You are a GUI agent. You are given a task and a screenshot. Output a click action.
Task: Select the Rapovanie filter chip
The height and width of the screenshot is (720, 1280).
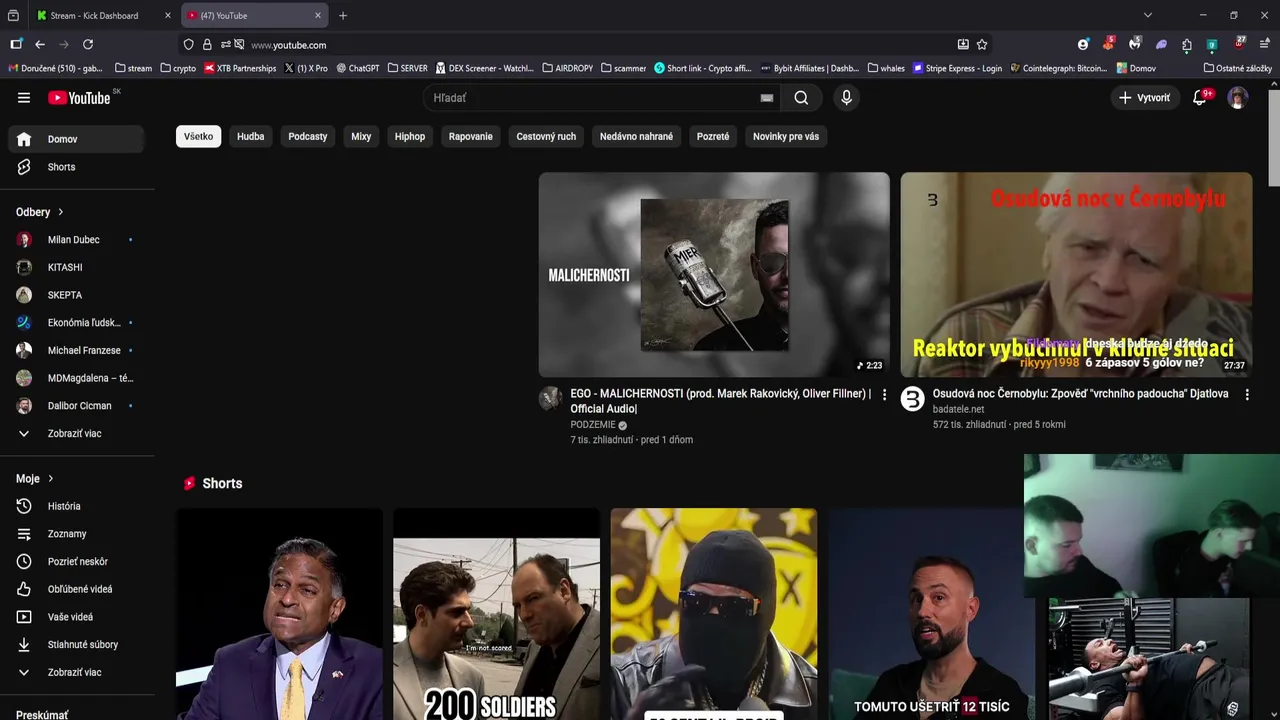pos(471,136)
